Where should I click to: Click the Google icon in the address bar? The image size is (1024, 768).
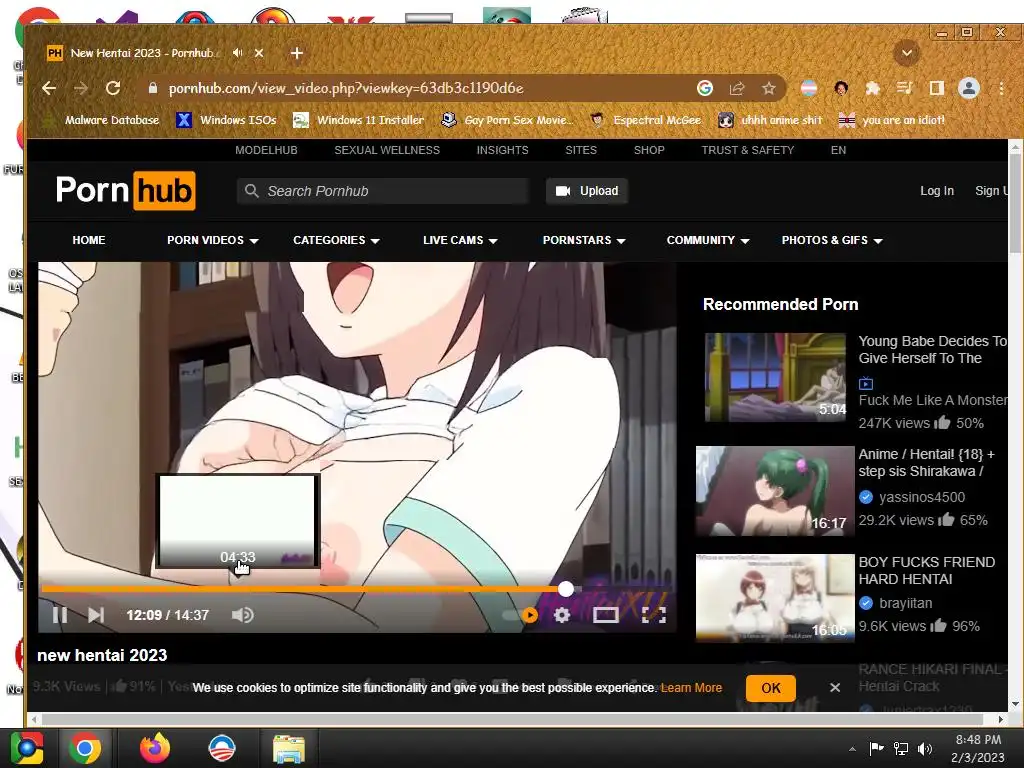click(705, 88)
